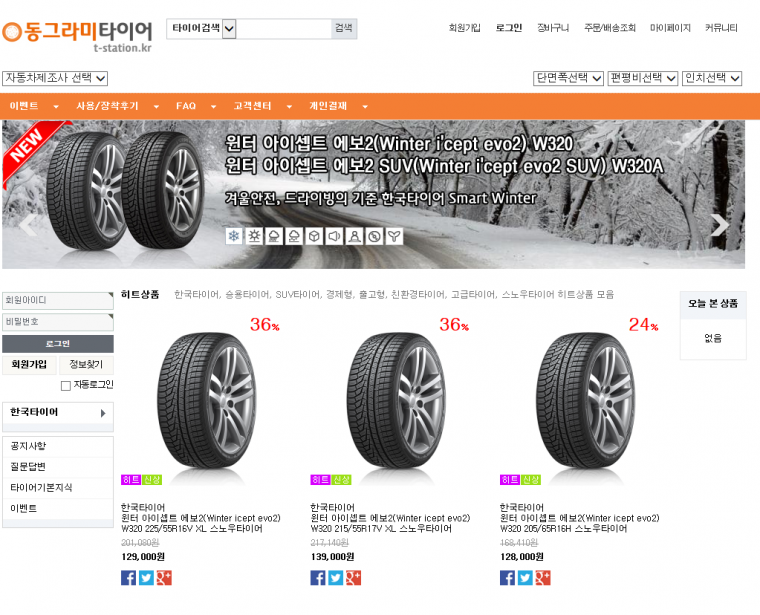The width and height of the screenshot is (760, 615).
Task: Click the snowflake feature icon in banner
Action: [234, 236]
